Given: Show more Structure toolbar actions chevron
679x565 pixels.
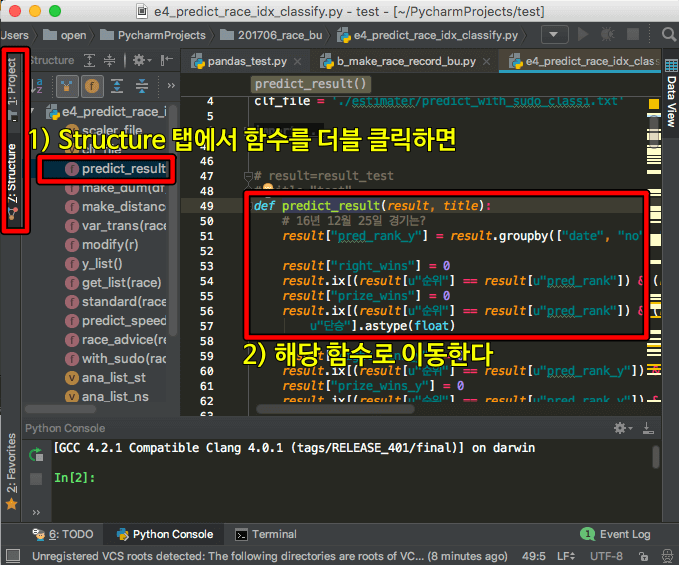Looking at the screenshot, I should (x=171, y=86).
